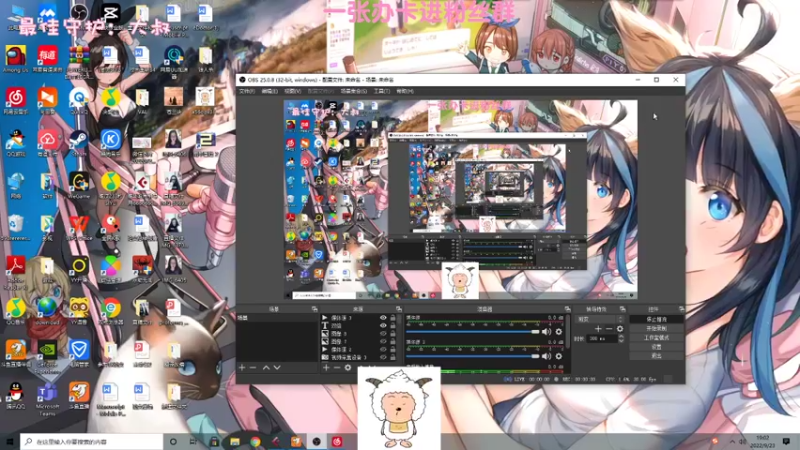Image resolution: width=800 pixels, height=450 pixels.
Task: Open transition properties with the gear in the 转场特效 dock
Action: 620,329
